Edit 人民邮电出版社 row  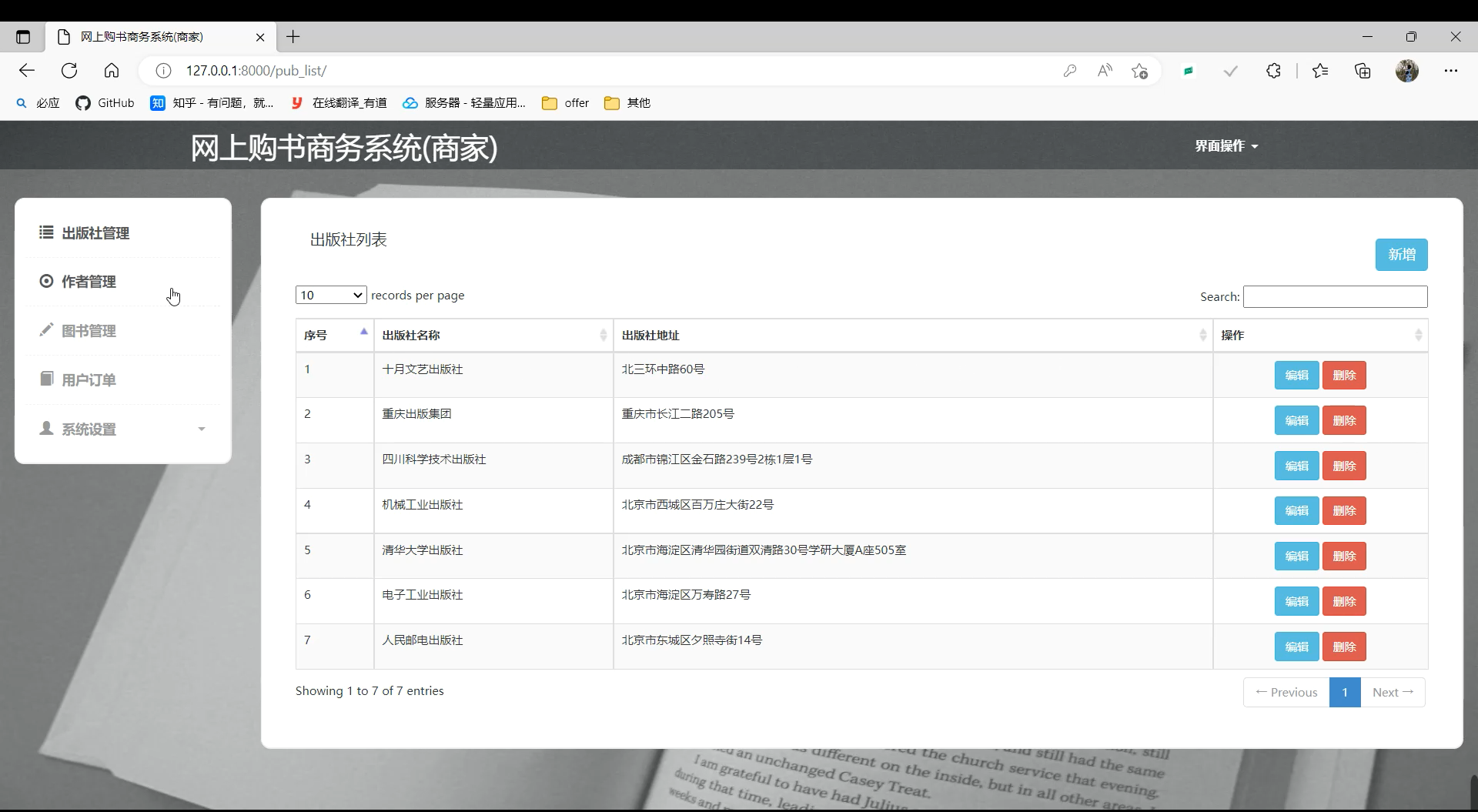[x=1296, y=647]
